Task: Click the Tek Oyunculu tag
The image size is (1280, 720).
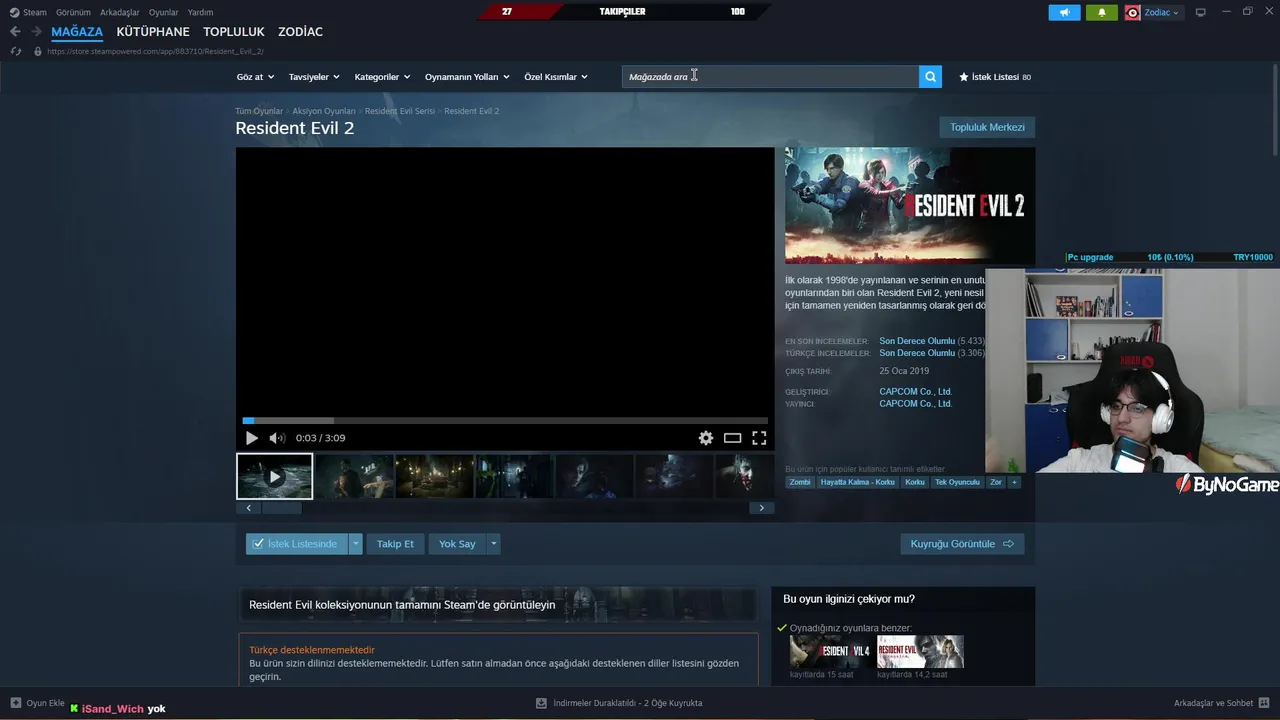Action: pos(957,482)
